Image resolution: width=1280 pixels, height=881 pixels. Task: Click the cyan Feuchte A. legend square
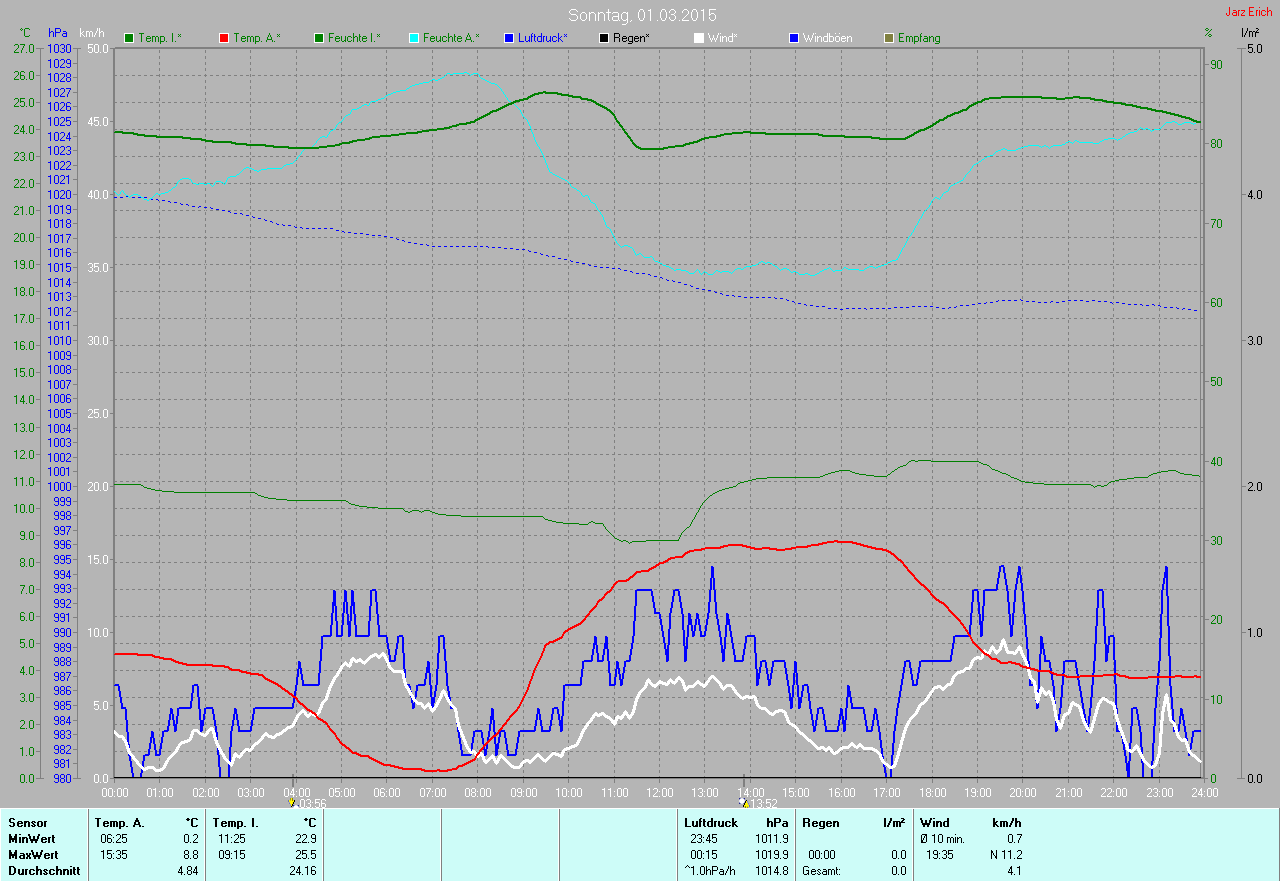tap(414, 38)
